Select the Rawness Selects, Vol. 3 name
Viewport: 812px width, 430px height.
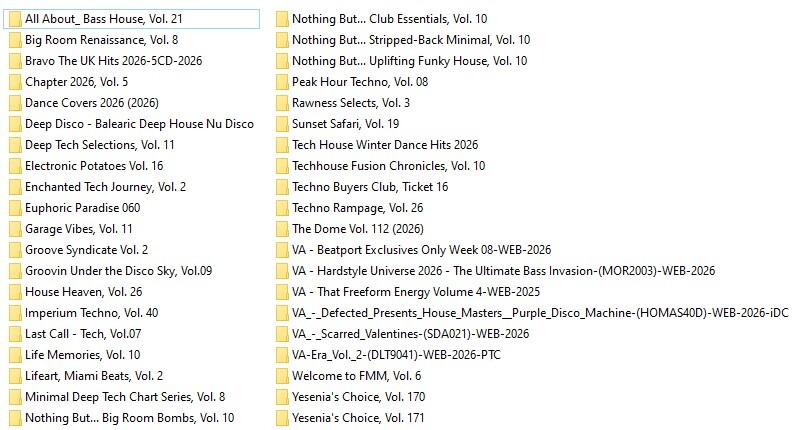[x=351, y=103]
